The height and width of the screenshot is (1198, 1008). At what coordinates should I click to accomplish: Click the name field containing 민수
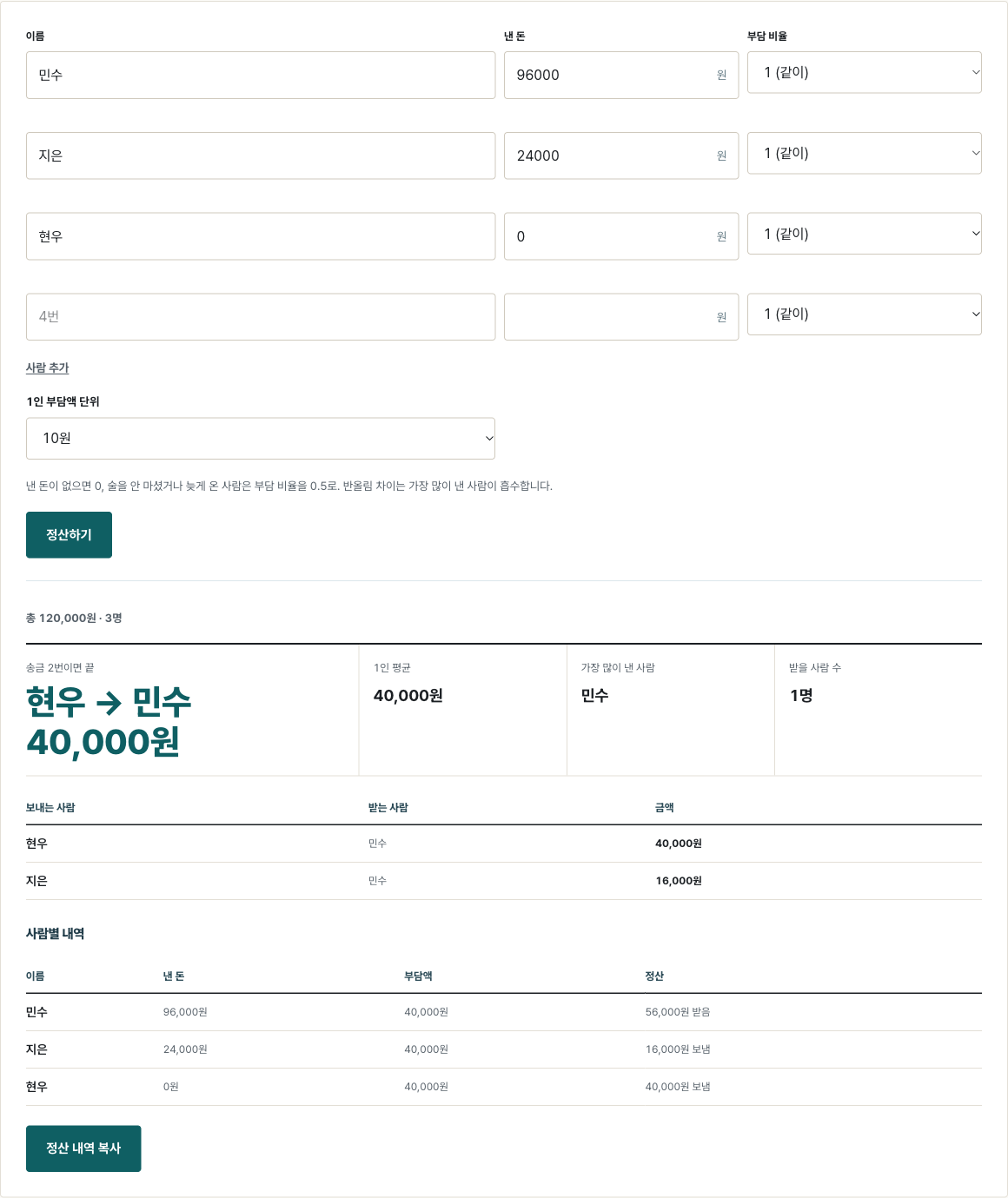(x=261, y=75)
